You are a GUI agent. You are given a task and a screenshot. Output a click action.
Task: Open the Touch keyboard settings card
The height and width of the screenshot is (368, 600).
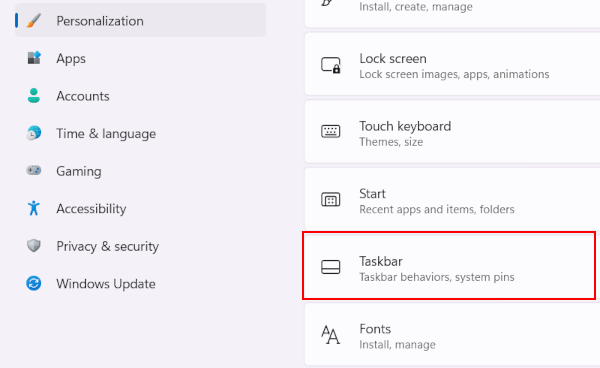[452, 132]
